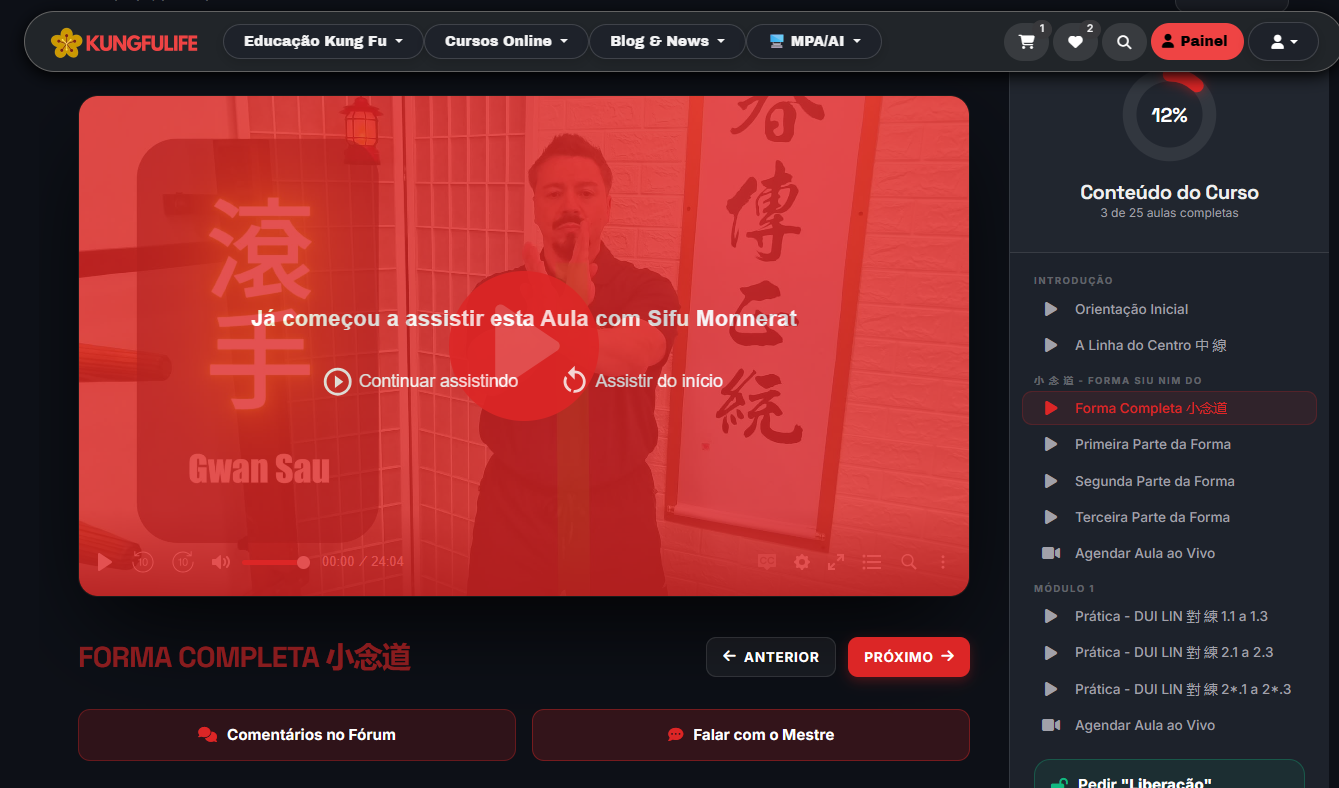
Task: Click the 00:00 / 24:04 time display
Action: pos(363,562)
